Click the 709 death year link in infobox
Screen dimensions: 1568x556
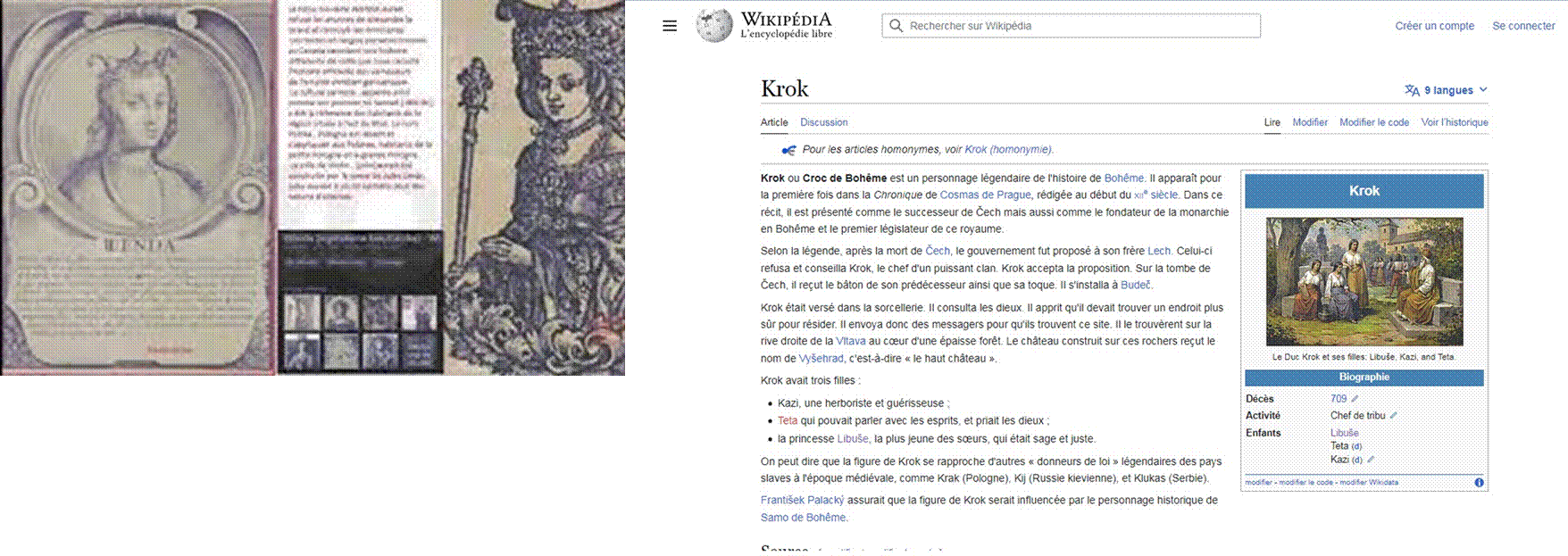coord(1339,399)
